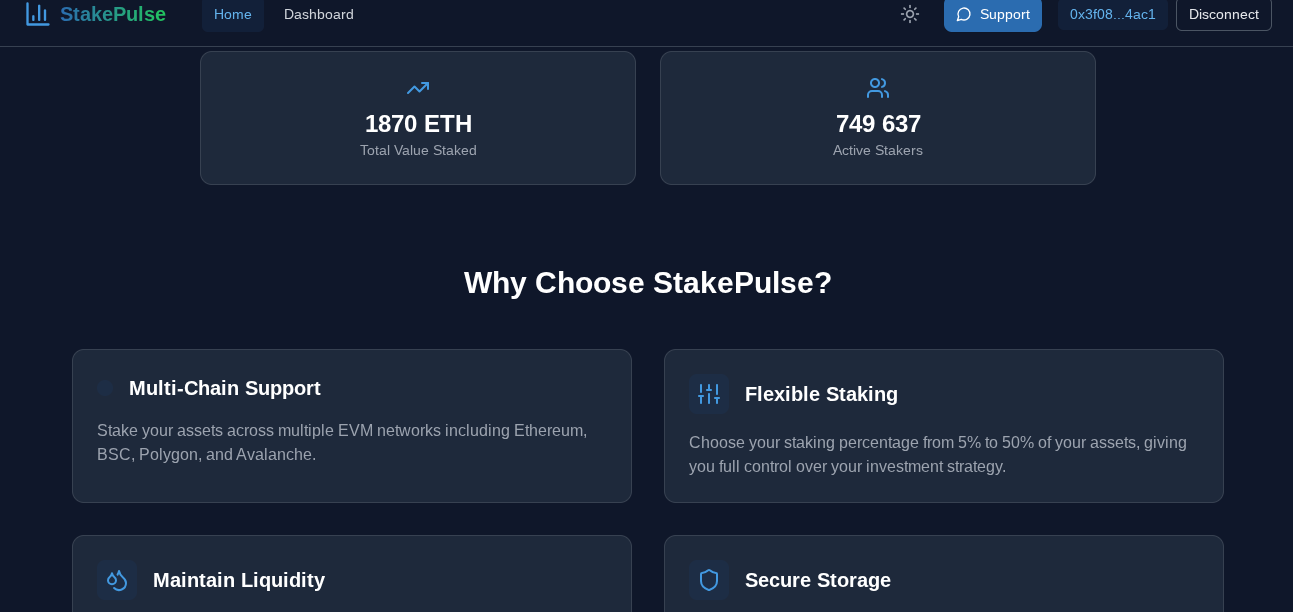Toggle the light/dark theme sun icon
The image size is (1293, 612).
click(909, 14)
